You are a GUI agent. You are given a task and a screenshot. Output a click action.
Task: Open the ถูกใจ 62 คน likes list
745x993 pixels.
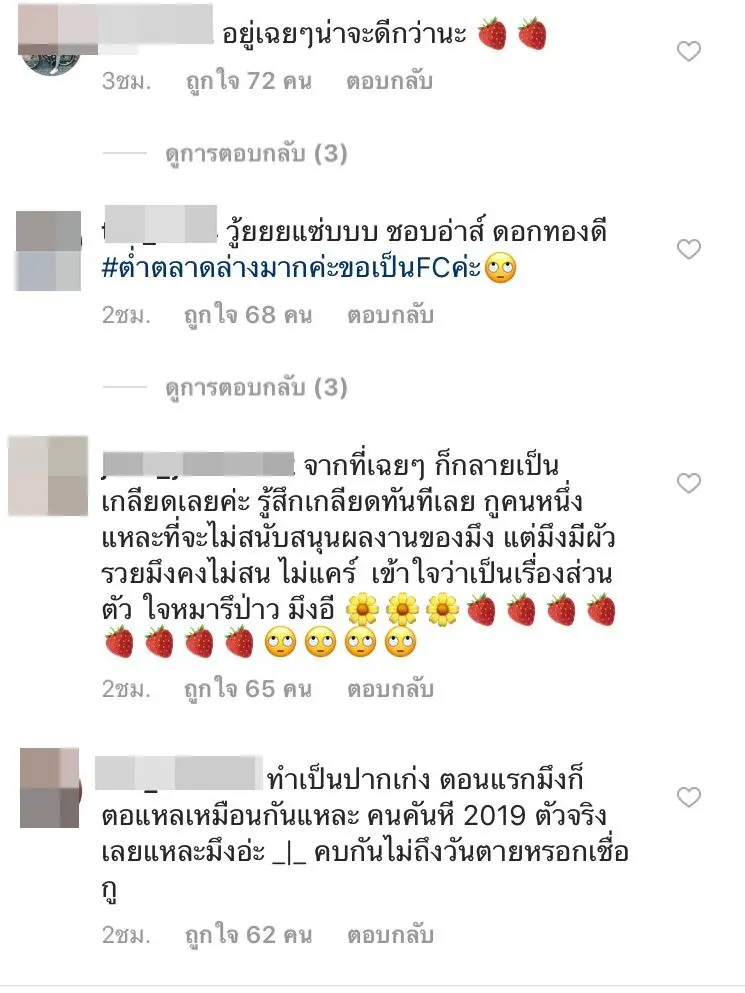coord(248,935)
